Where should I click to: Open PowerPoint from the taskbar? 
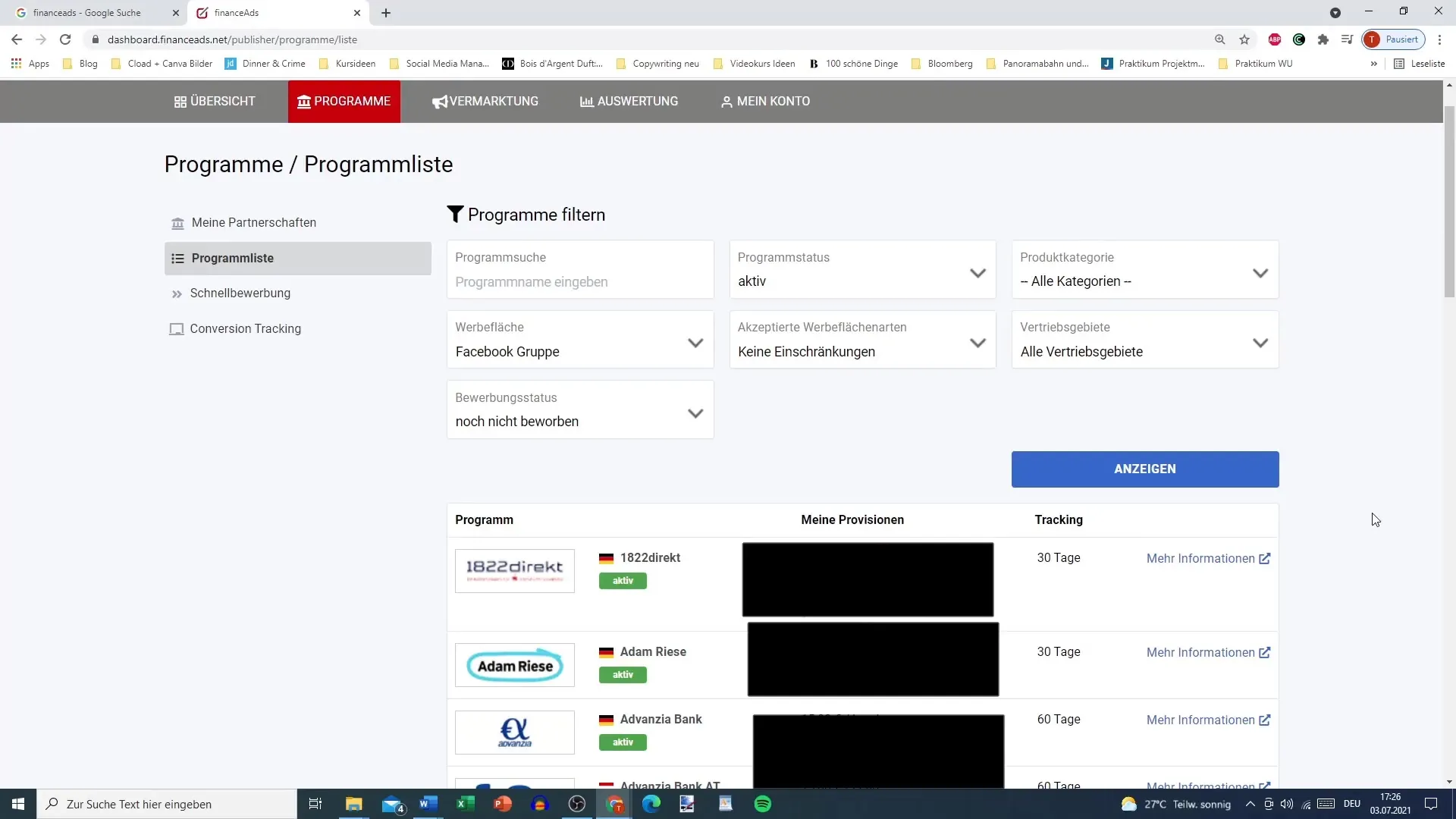503,804
